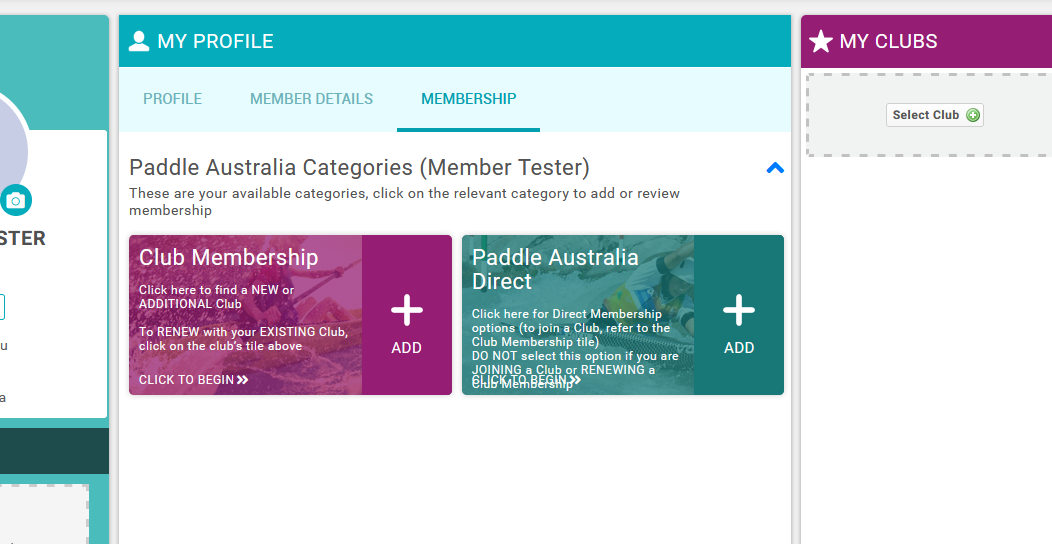Click the plus icon on Club Membership tile
Viewport: 1052px width, 544px height.
click(x=406, y=311)
